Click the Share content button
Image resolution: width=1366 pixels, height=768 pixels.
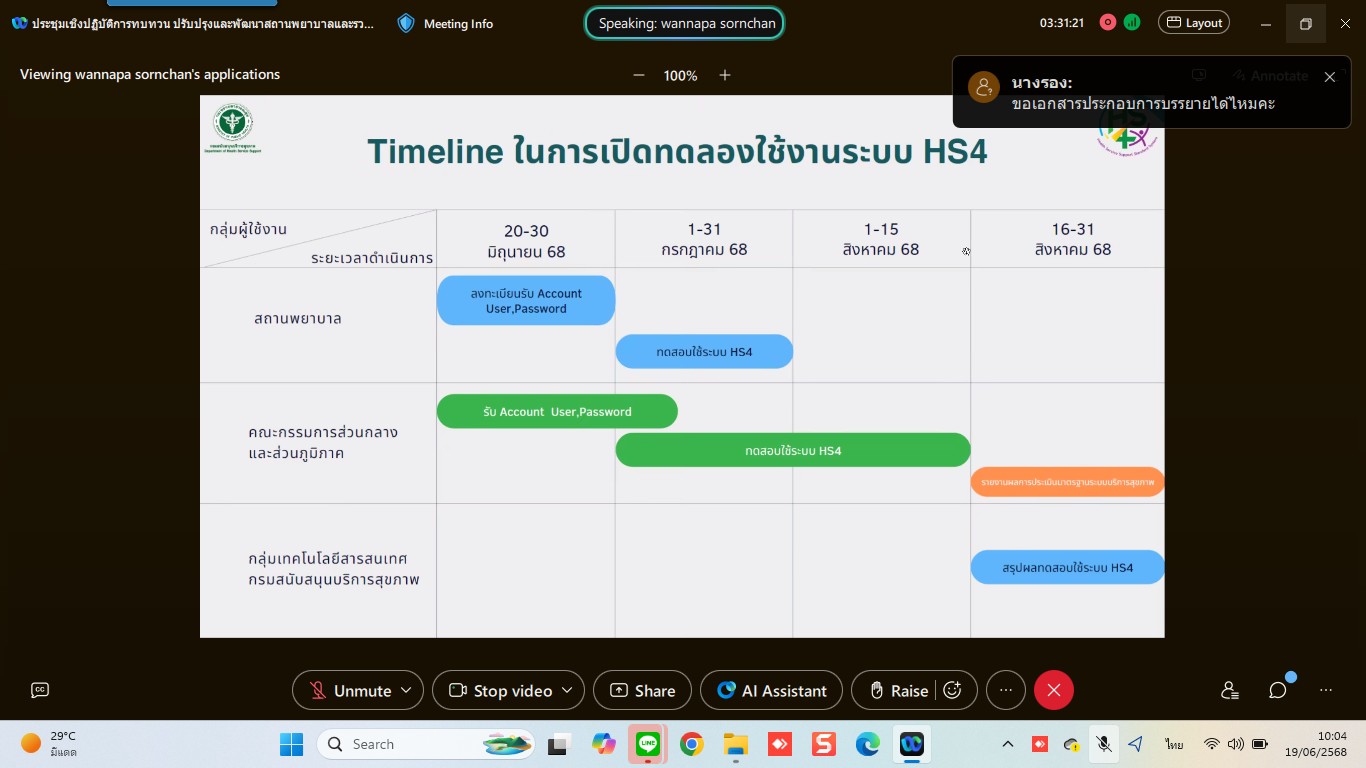pos(642,690)
